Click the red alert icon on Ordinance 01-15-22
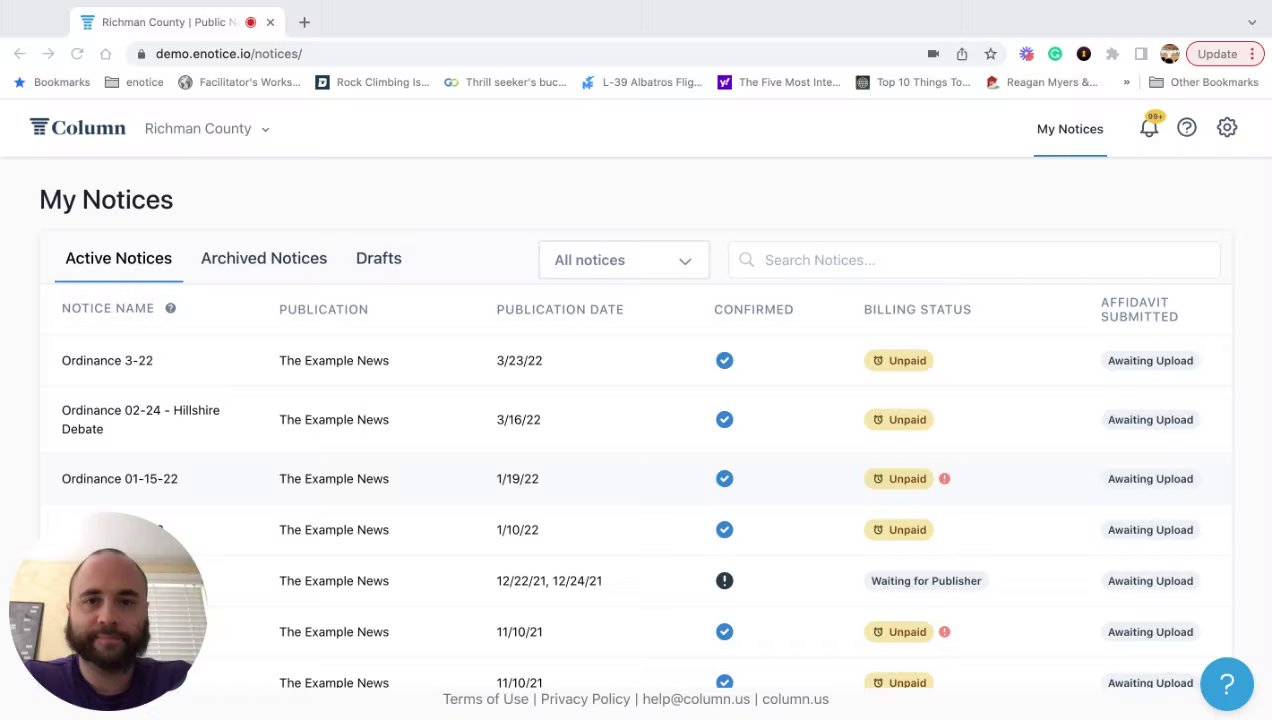Viewport: 1272px width, 720px height. 944,479
